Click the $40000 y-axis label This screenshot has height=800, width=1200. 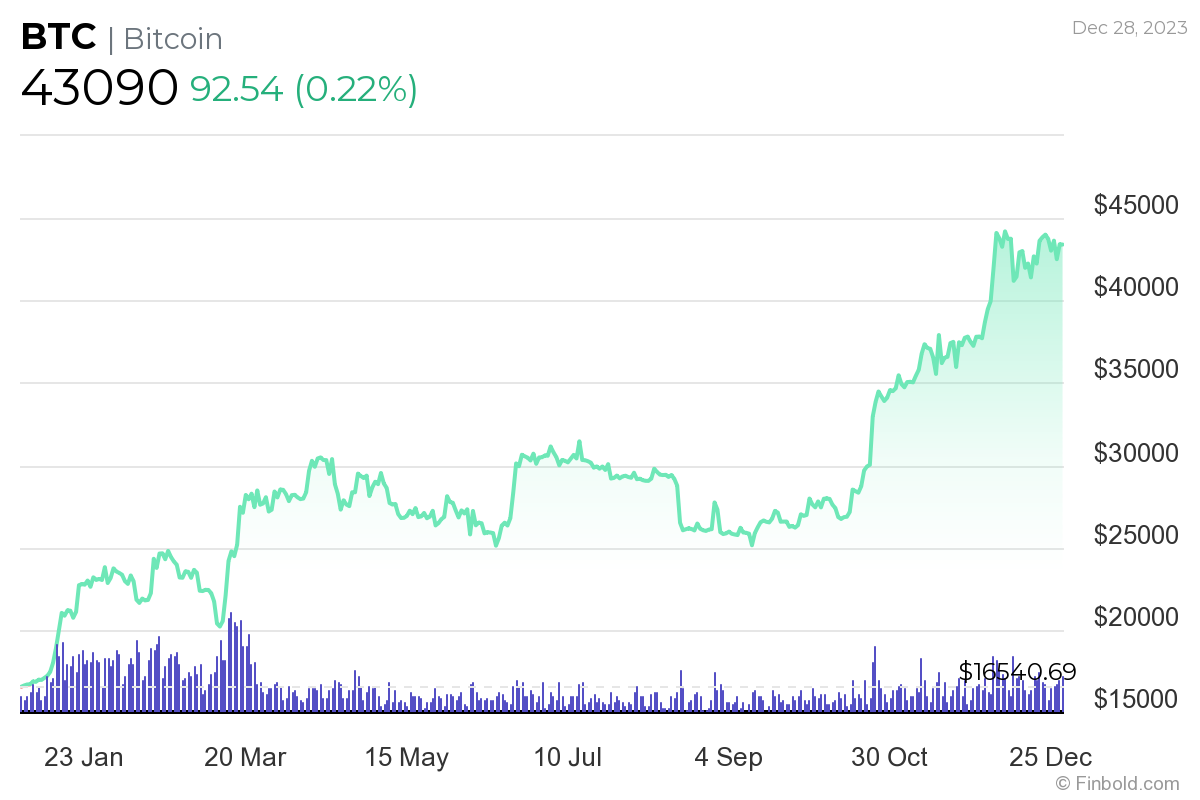tap(1137, 287)
